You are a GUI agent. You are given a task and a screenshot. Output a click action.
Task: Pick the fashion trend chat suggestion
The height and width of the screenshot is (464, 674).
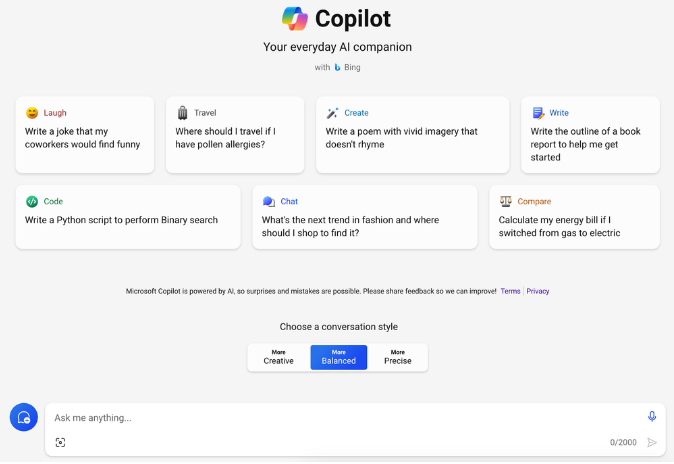(x=365, y=217)
